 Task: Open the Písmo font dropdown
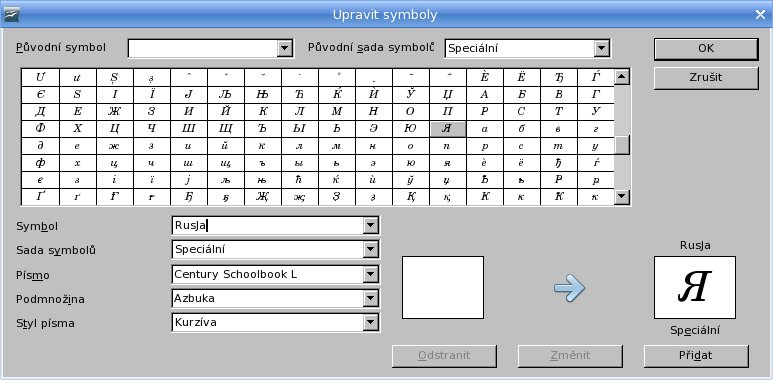pyautogui.click(x=370, y=275)
